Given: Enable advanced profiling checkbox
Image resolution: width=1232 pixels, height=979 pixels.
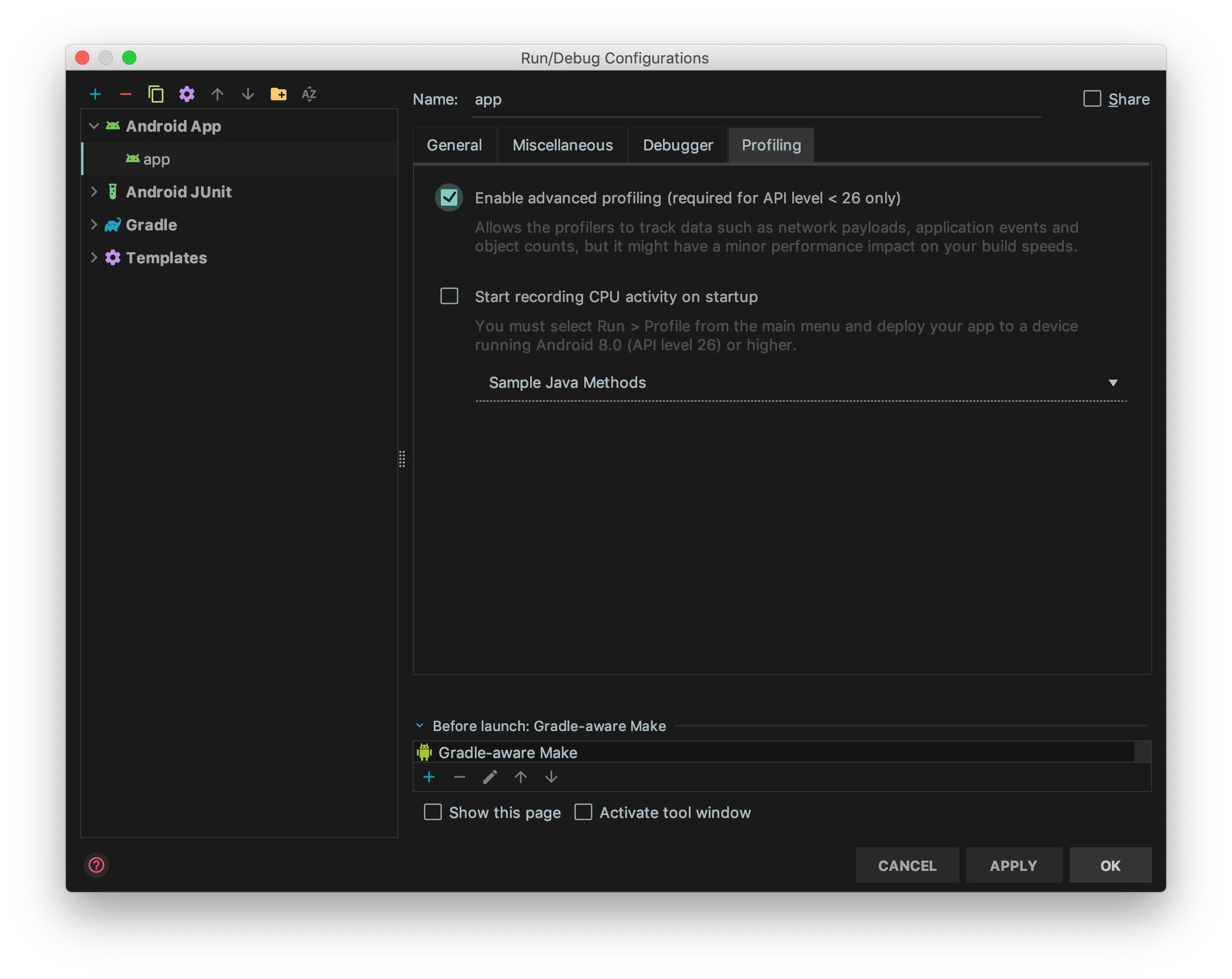Looking at the screenshot, I should [x=449, y=197].
